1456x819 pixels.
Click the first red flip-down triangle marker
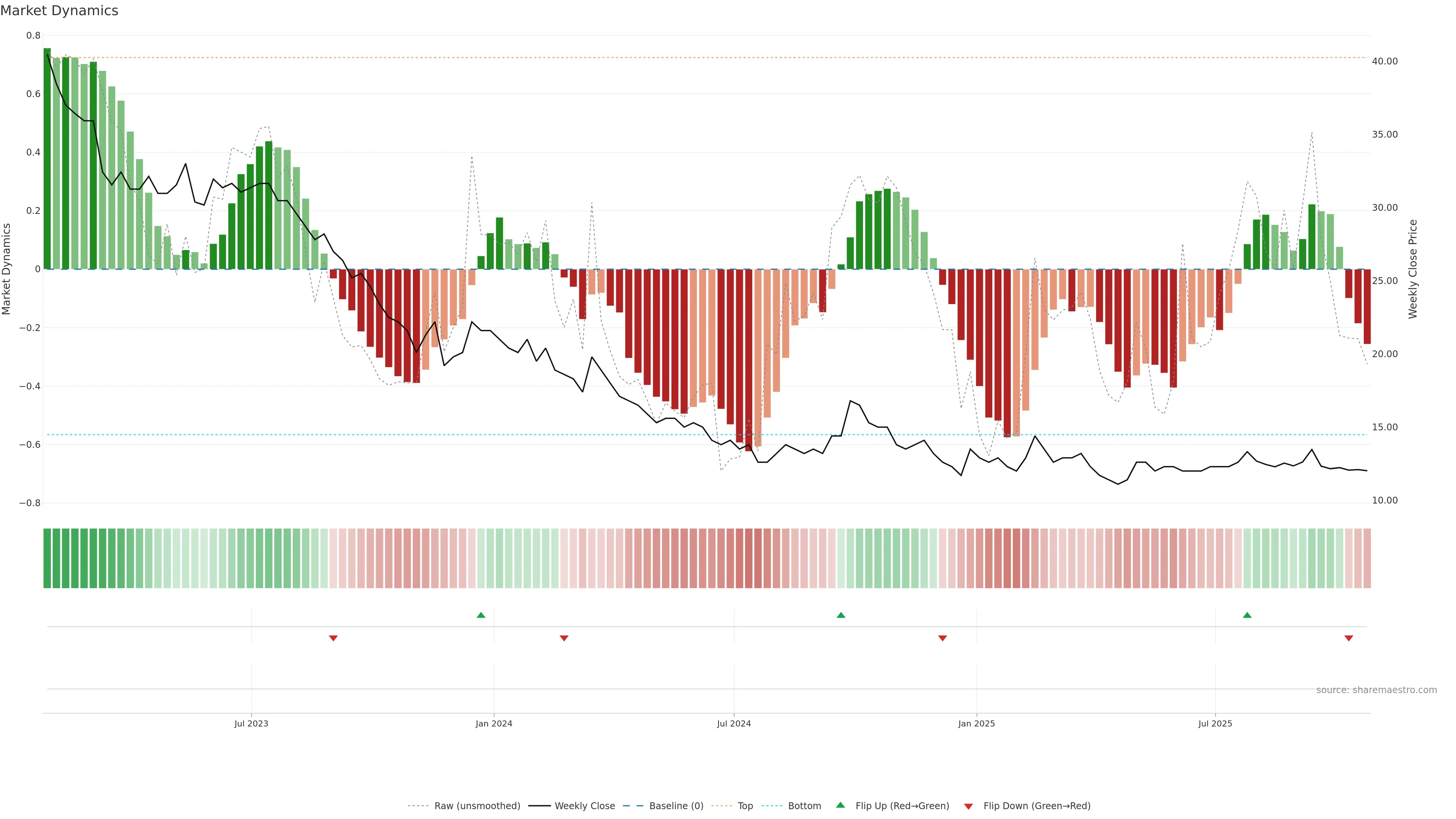(x=334, y=638)
